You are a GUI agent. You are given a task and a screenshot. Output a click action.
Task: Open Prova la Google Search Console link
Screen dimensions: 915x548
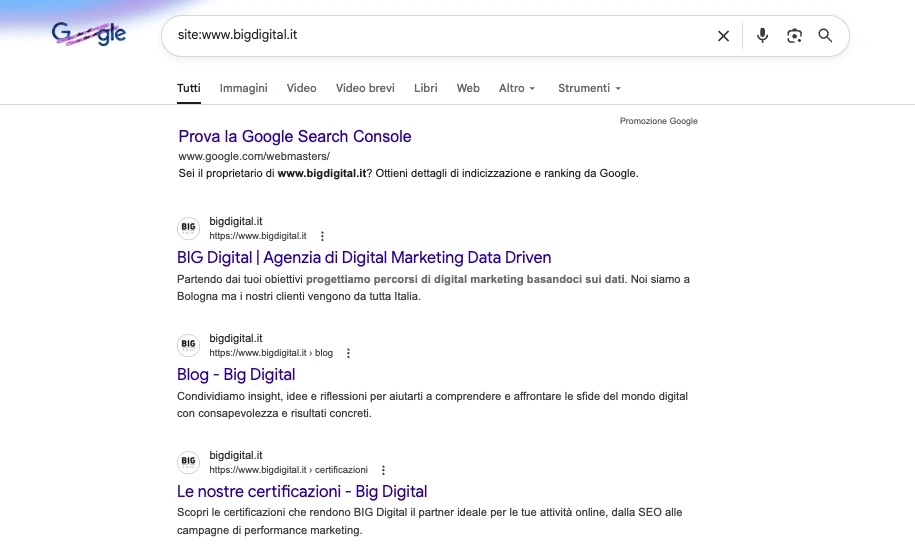click(295, 137)
